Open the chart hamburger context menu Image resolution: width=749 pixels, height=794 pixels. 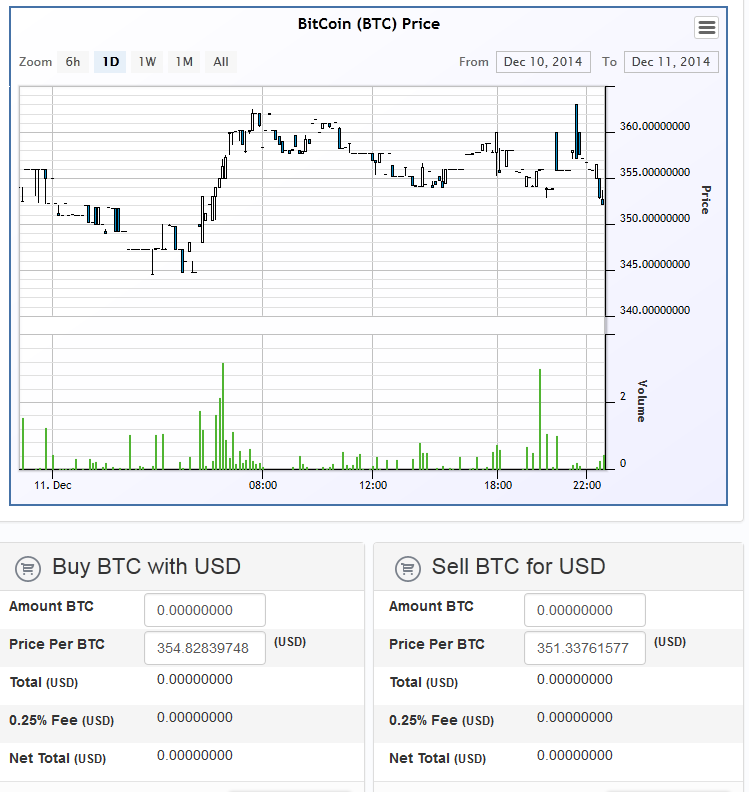(706, 27)
